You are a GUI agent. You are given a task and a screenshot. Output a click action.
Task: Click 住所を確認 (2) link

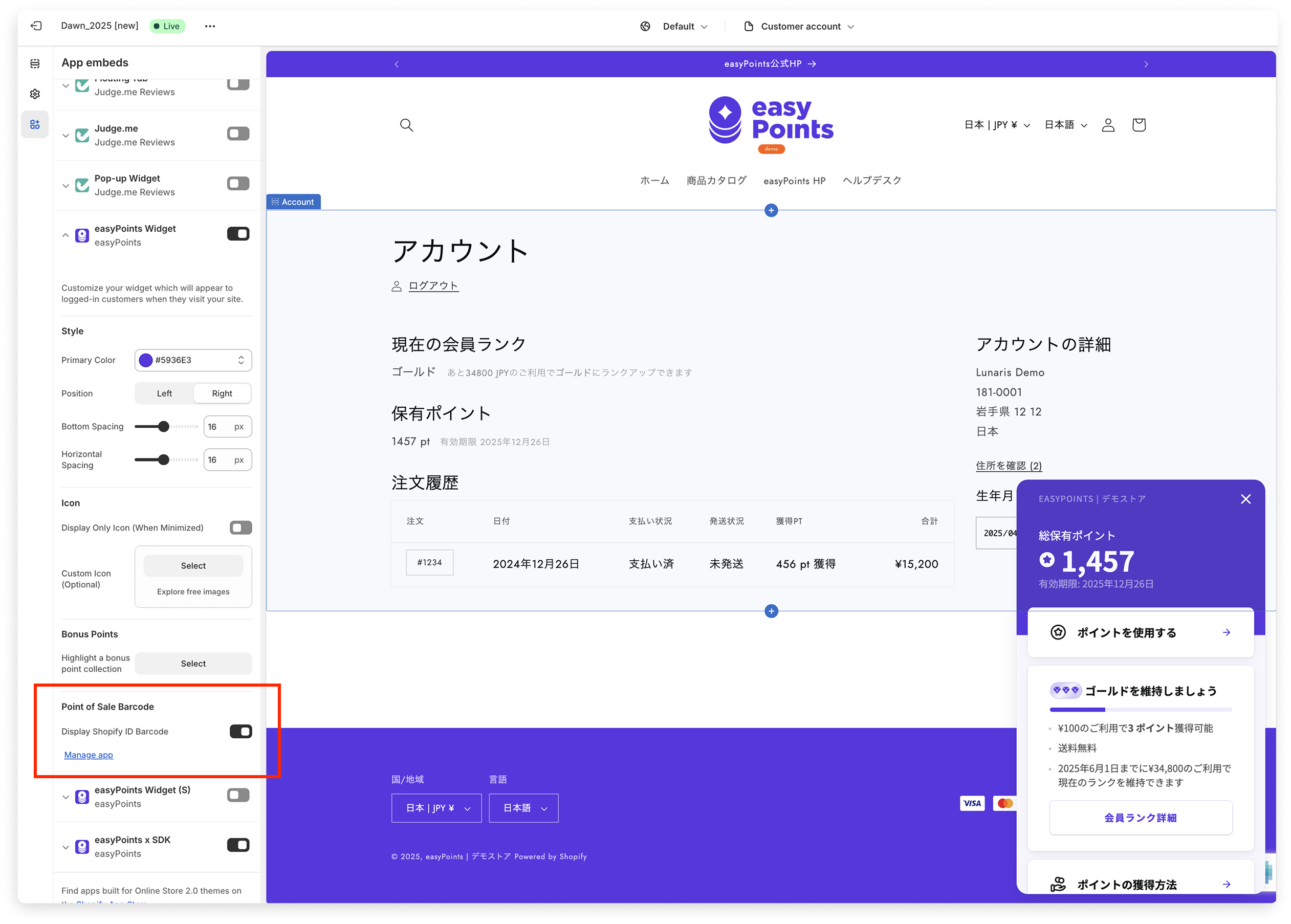pyautogui.click(x=1008, y=466)
